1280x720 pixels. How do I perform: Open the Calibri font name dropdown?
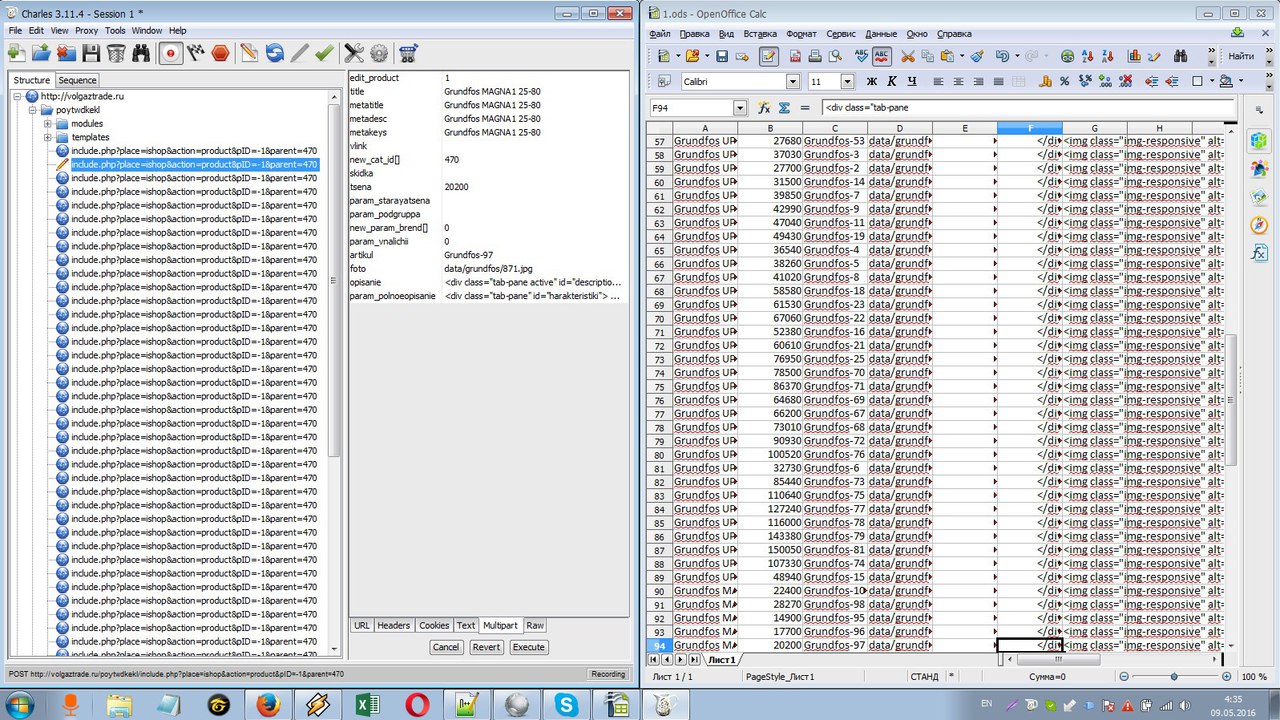coord(793,82)
